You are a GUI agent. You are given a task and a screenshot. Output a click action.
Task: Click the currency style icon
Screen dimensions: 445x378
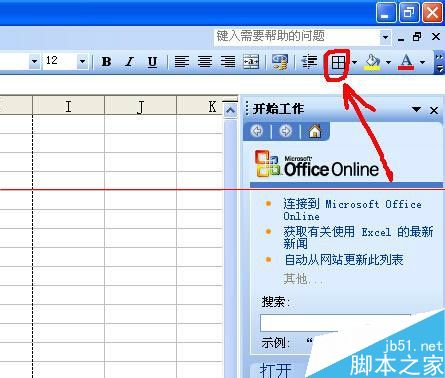coord(280,62)
